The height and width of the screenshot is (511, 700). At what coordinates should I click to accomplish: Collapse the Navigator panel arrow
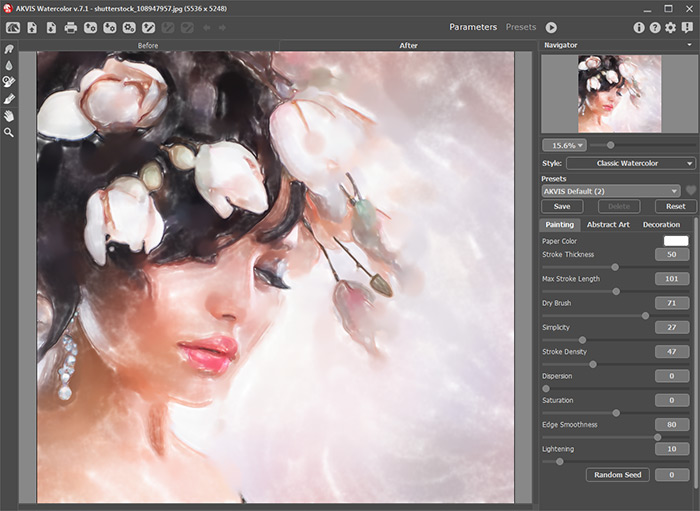(689, 45)
